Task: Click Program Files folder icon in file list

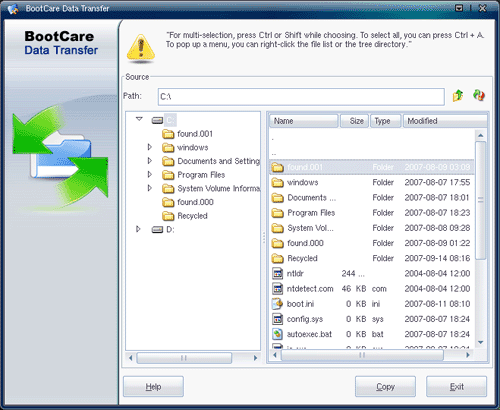Action: pos(277,213)
